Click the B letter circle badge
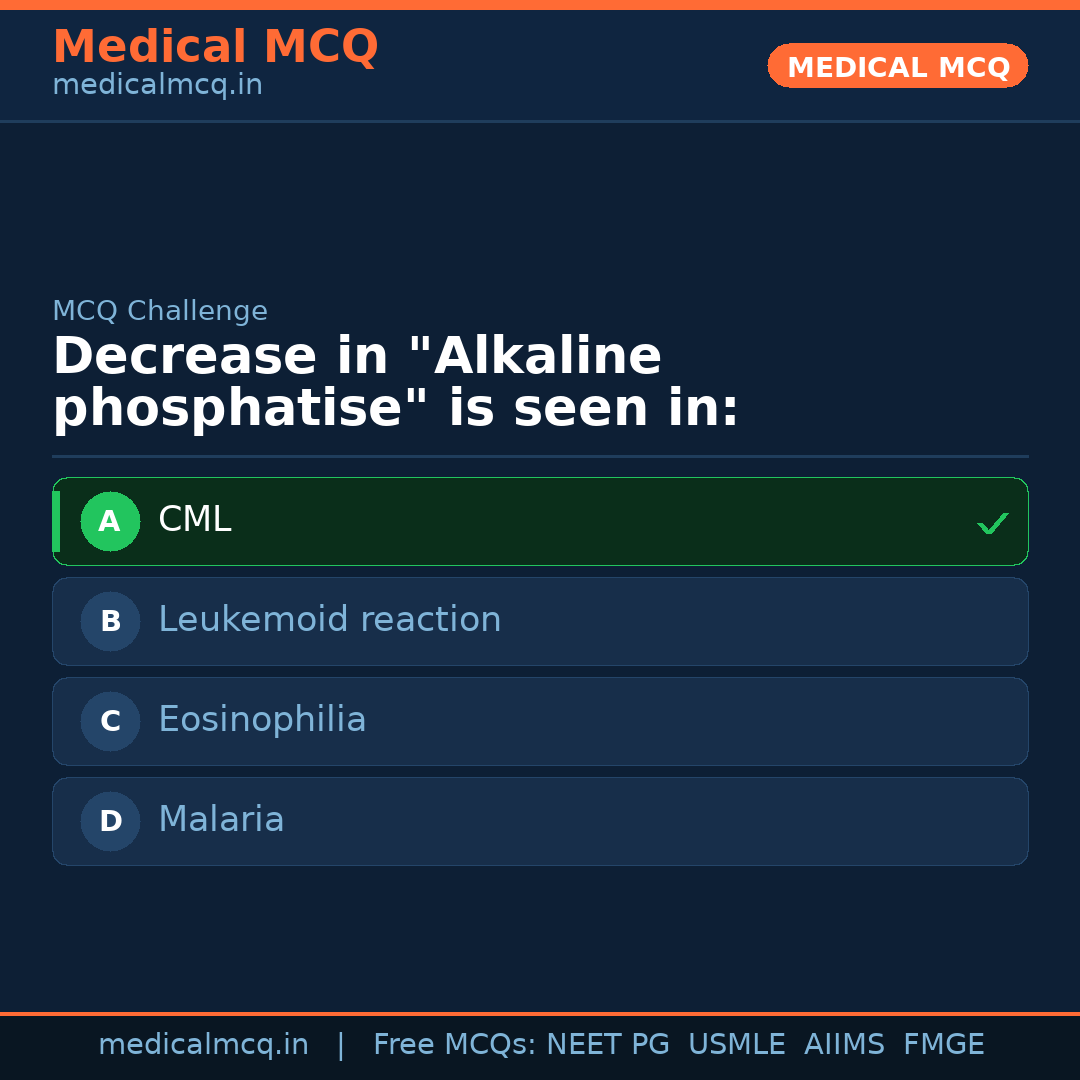The height and width of the screenshot is (1080, 1080). click(110, 621)
